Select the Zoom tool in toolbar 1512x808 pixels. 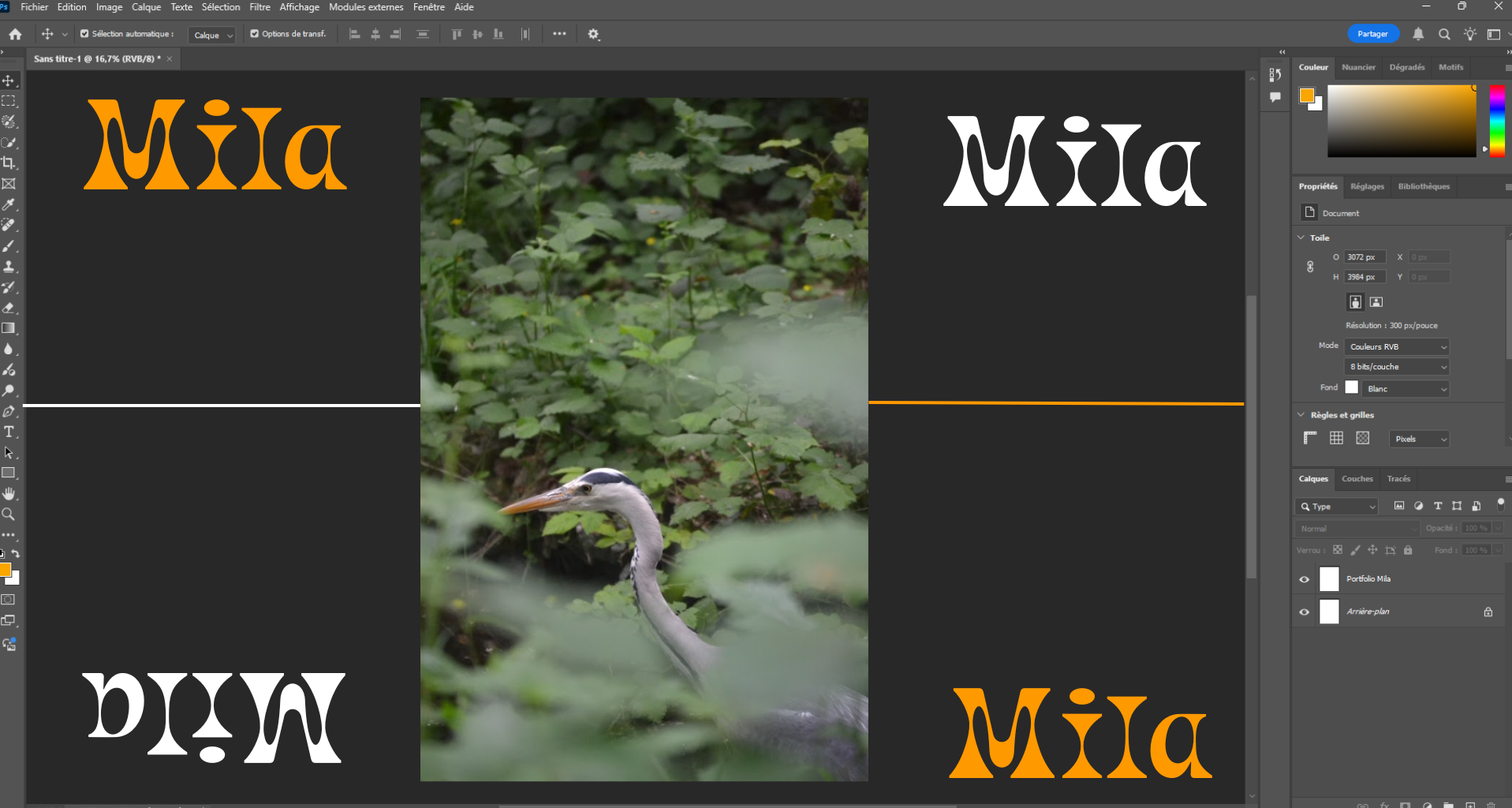click(x=9, y=514)
